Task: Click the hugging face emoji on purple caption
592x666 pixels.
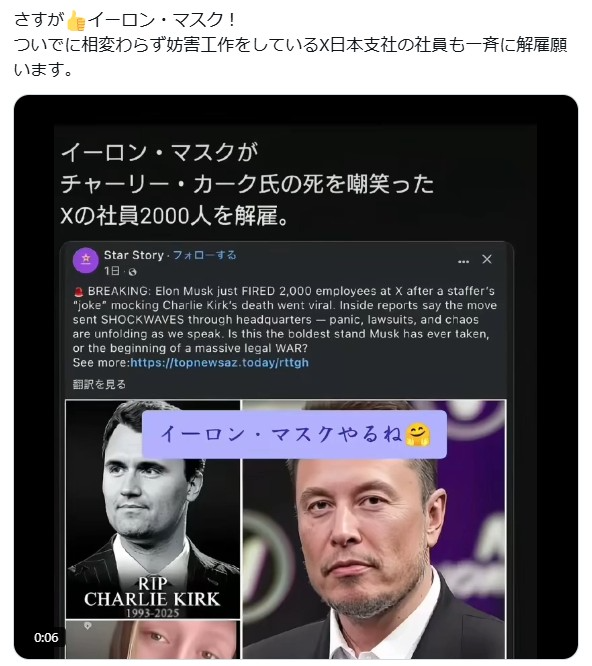Action: [418, 435]
